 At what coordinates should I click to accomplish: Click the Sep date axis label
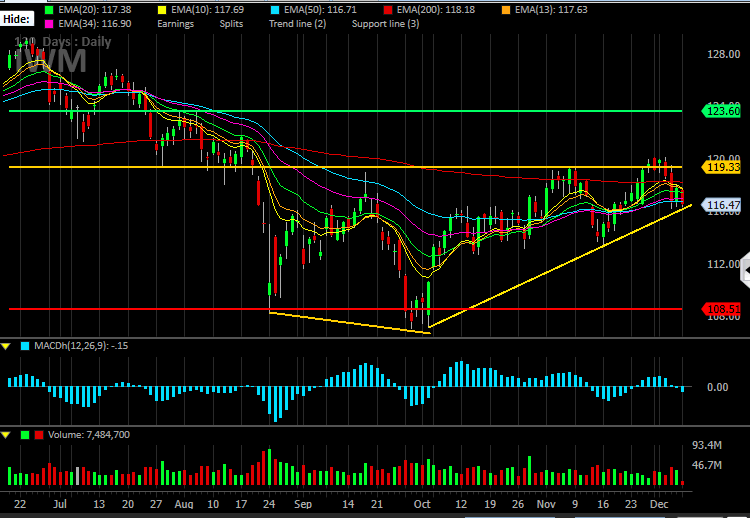(303, 504)
